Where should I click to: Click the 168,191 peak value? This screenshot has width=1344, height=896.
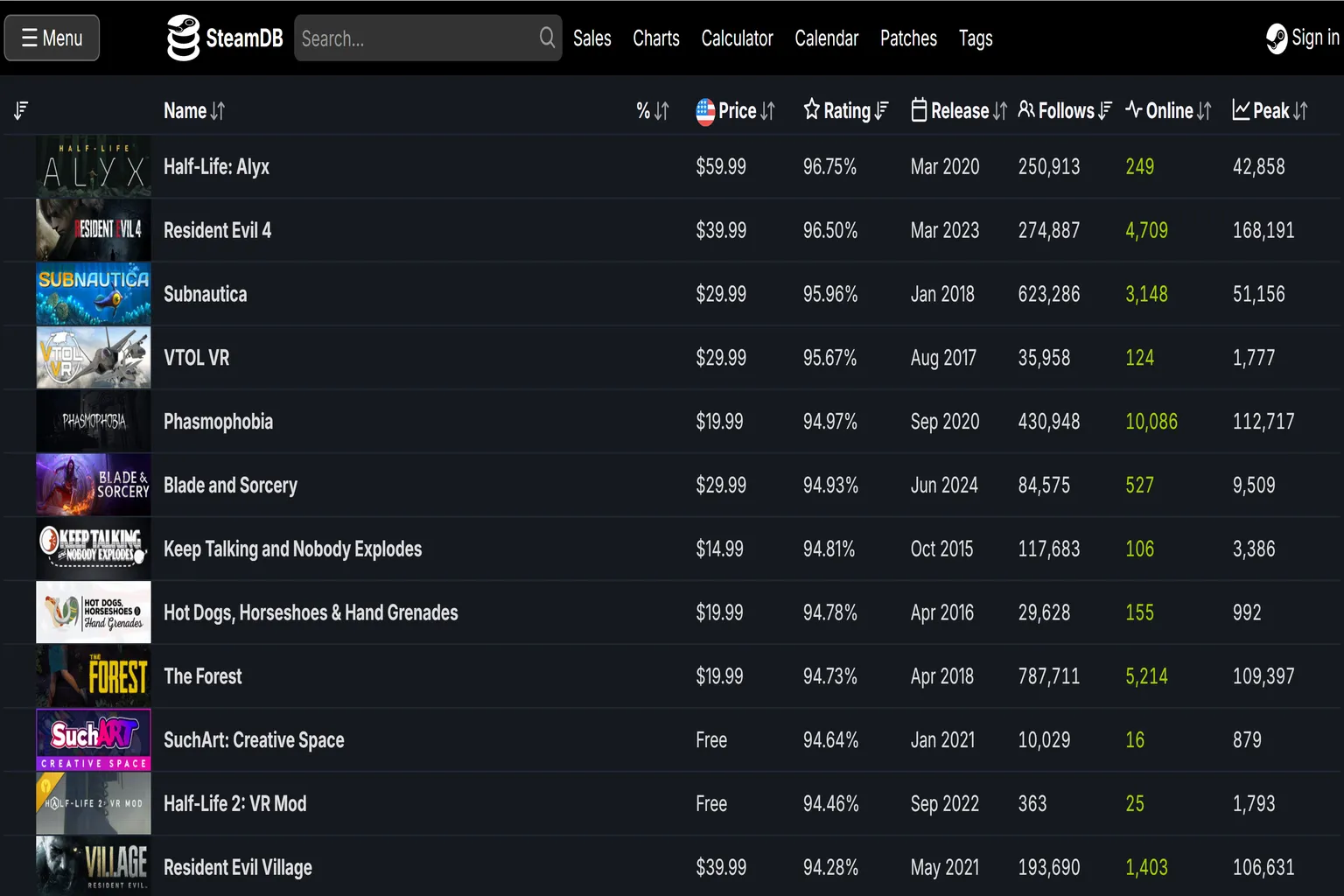point(1263,231)
